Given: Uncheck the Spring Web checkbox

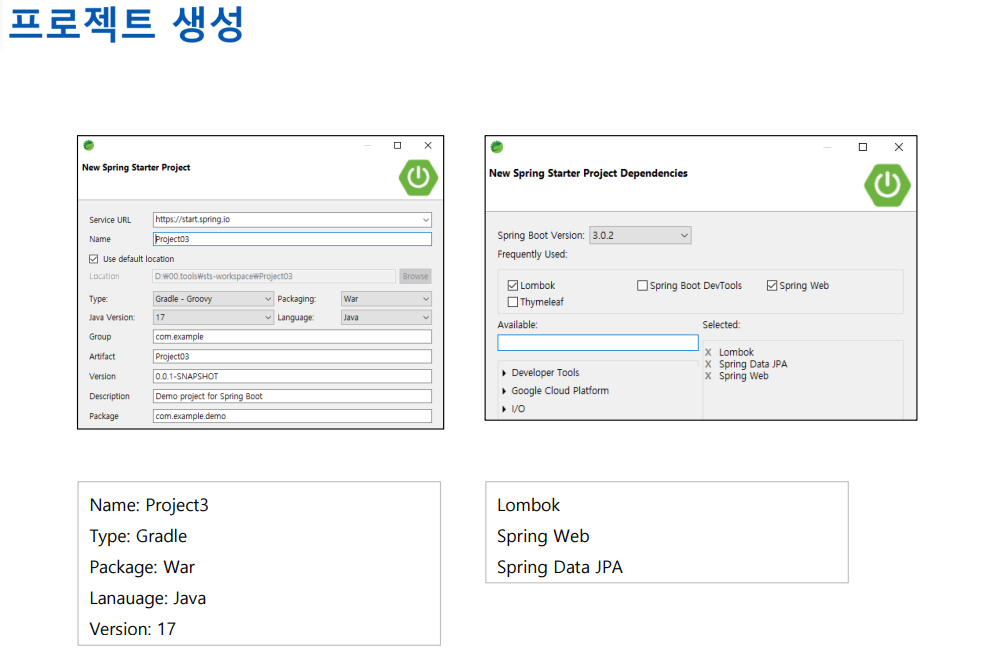Looking at the screenshot, I should 772,285.
